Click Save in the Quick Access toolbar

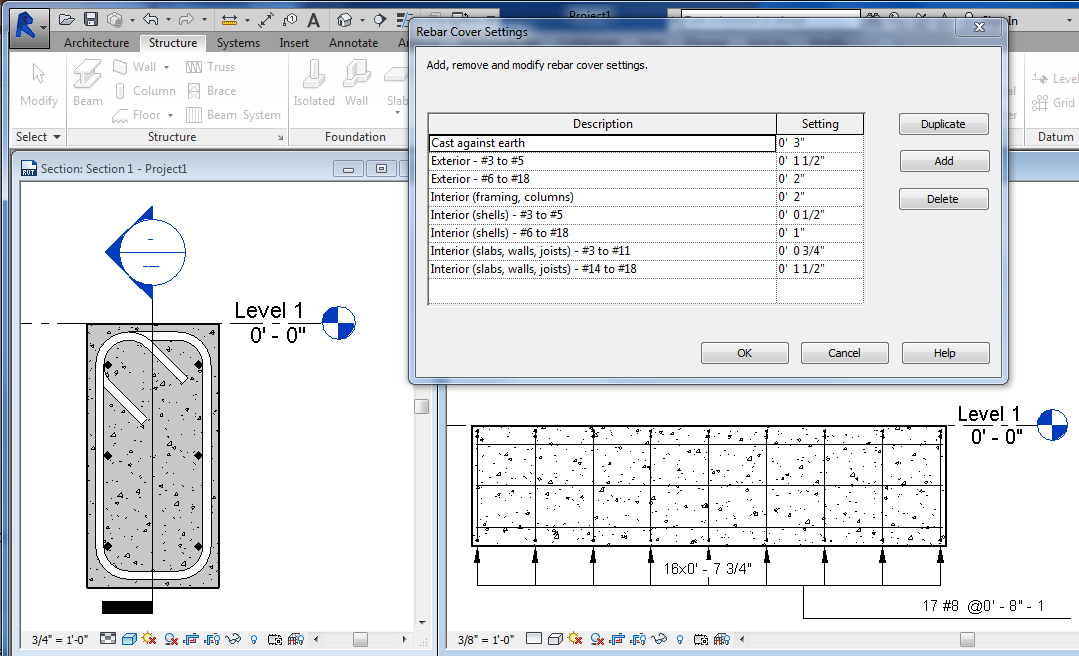(x=92, y=19)
